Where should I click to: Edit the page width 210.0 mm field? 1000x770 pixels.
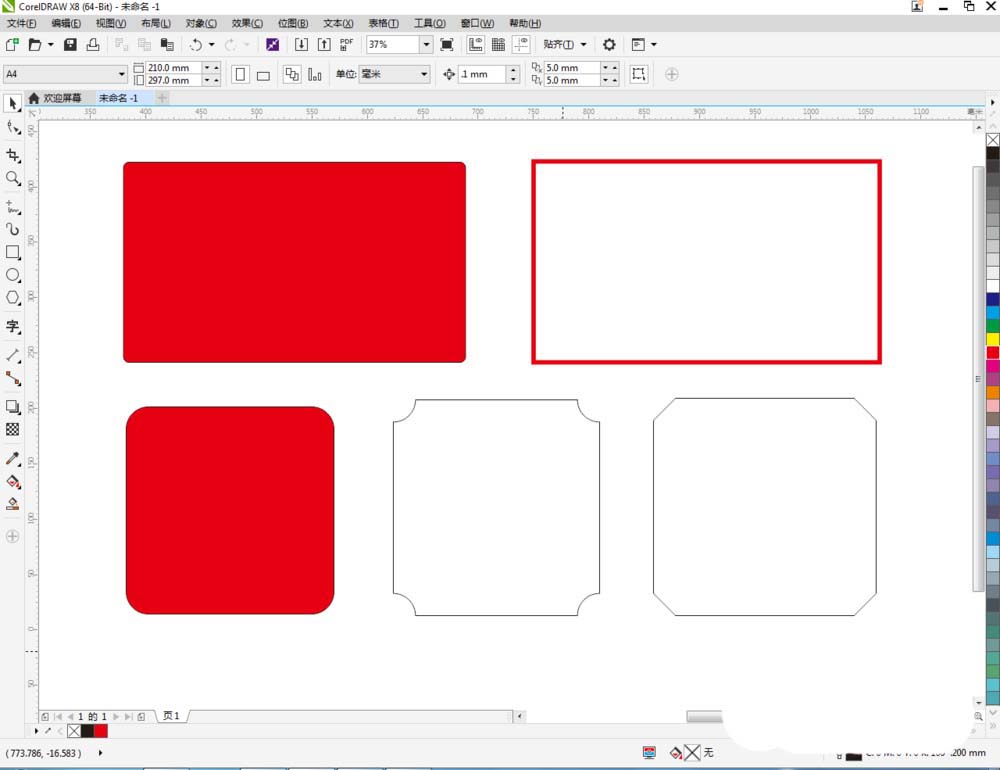coord(174,67)
